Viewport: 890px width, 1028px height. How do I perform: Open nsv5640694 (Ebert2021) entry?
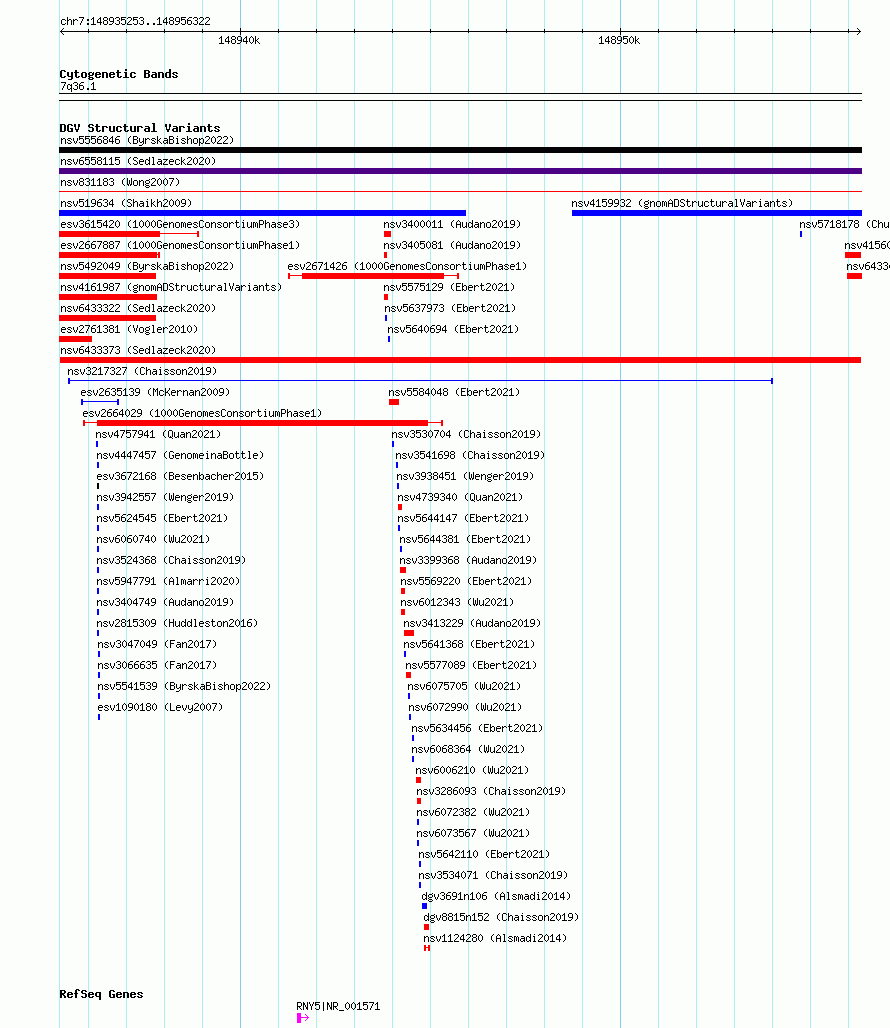453,329
